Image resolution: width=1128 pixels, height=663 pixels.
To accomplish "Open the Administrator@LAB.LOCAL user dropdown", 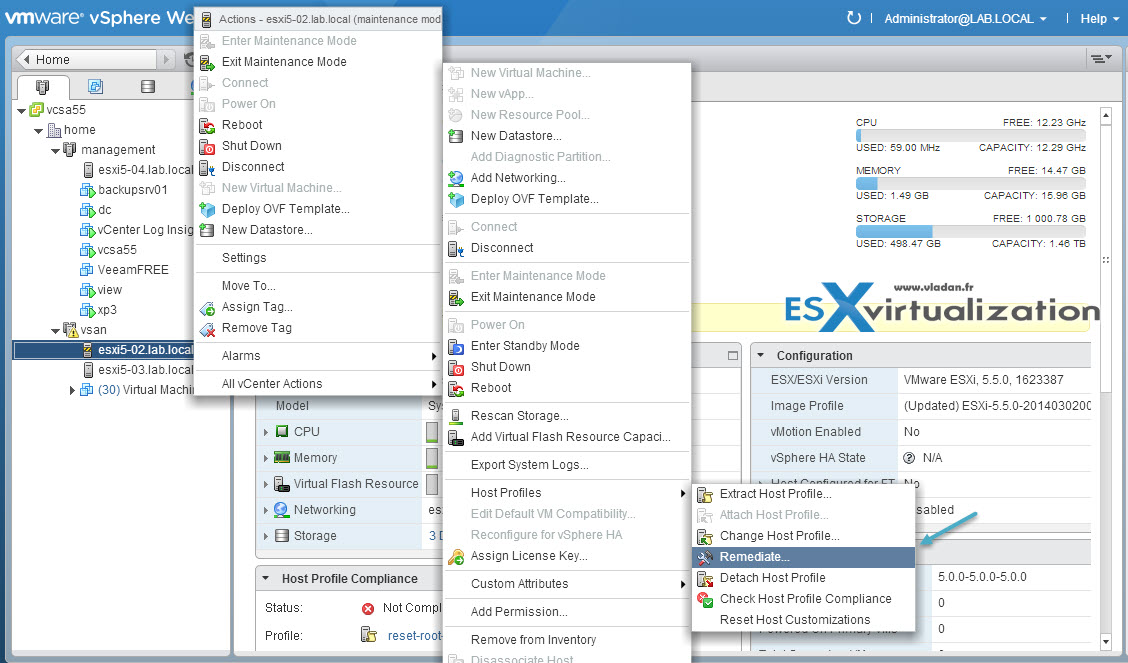I will click(x=965, y=19).
